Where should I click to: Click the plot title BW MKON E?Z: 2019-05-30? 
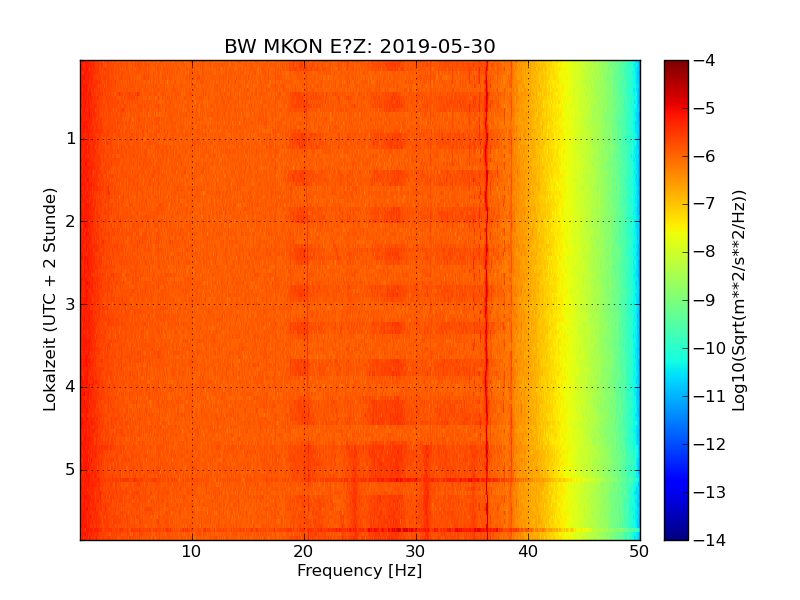click(360, 46)
